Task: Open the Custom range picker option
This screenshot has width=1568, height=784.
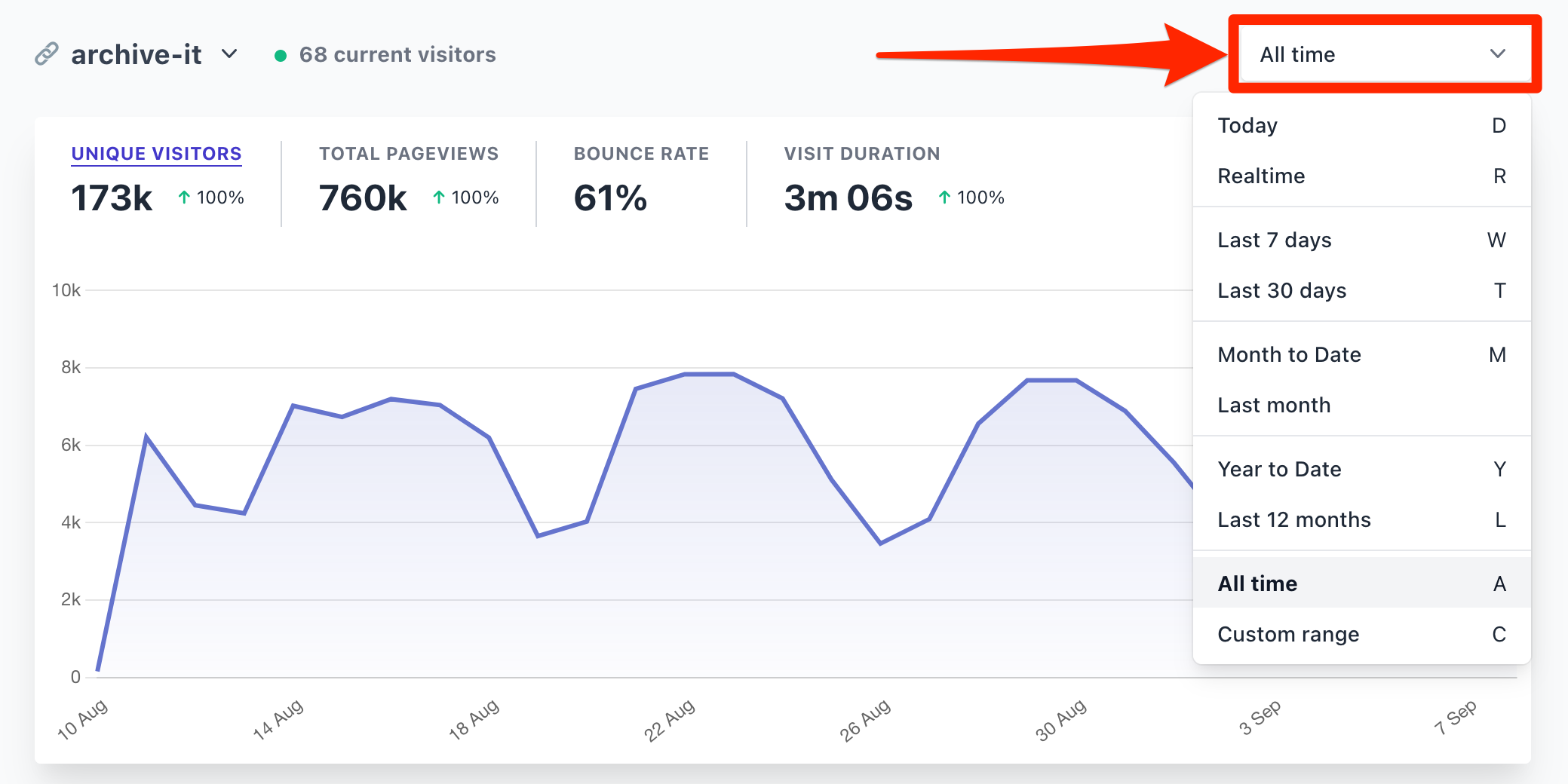Action: (1361, 634)
